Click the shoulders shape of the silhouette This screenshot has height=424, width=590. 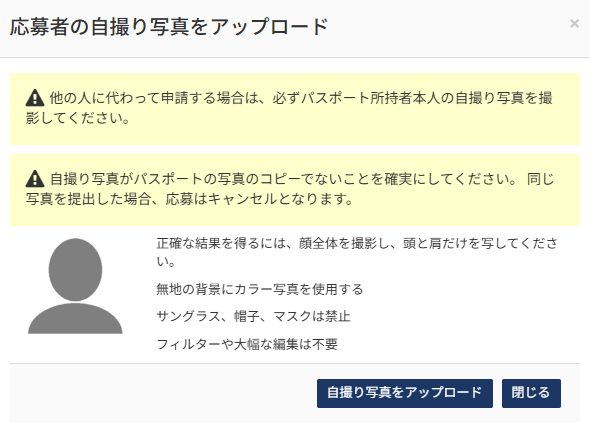[75, 318]
